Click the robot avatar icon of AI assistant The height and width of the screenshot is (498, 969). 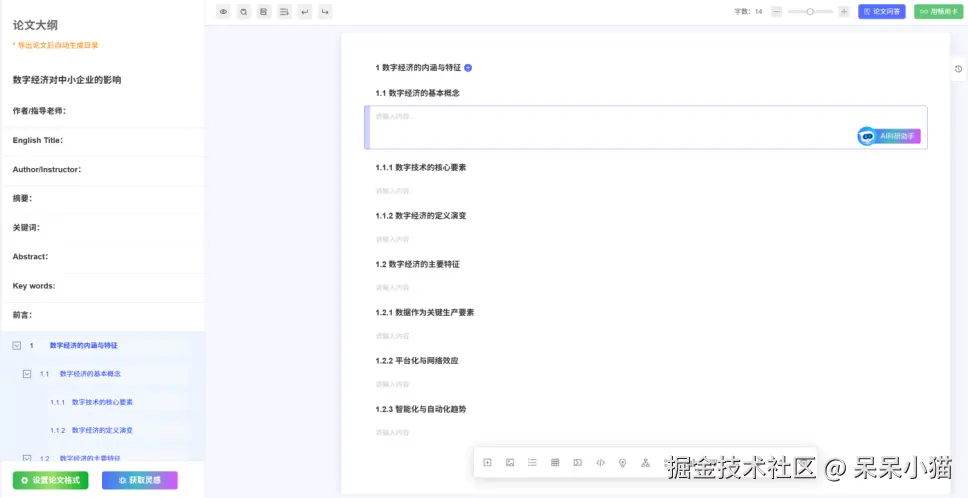866,136
